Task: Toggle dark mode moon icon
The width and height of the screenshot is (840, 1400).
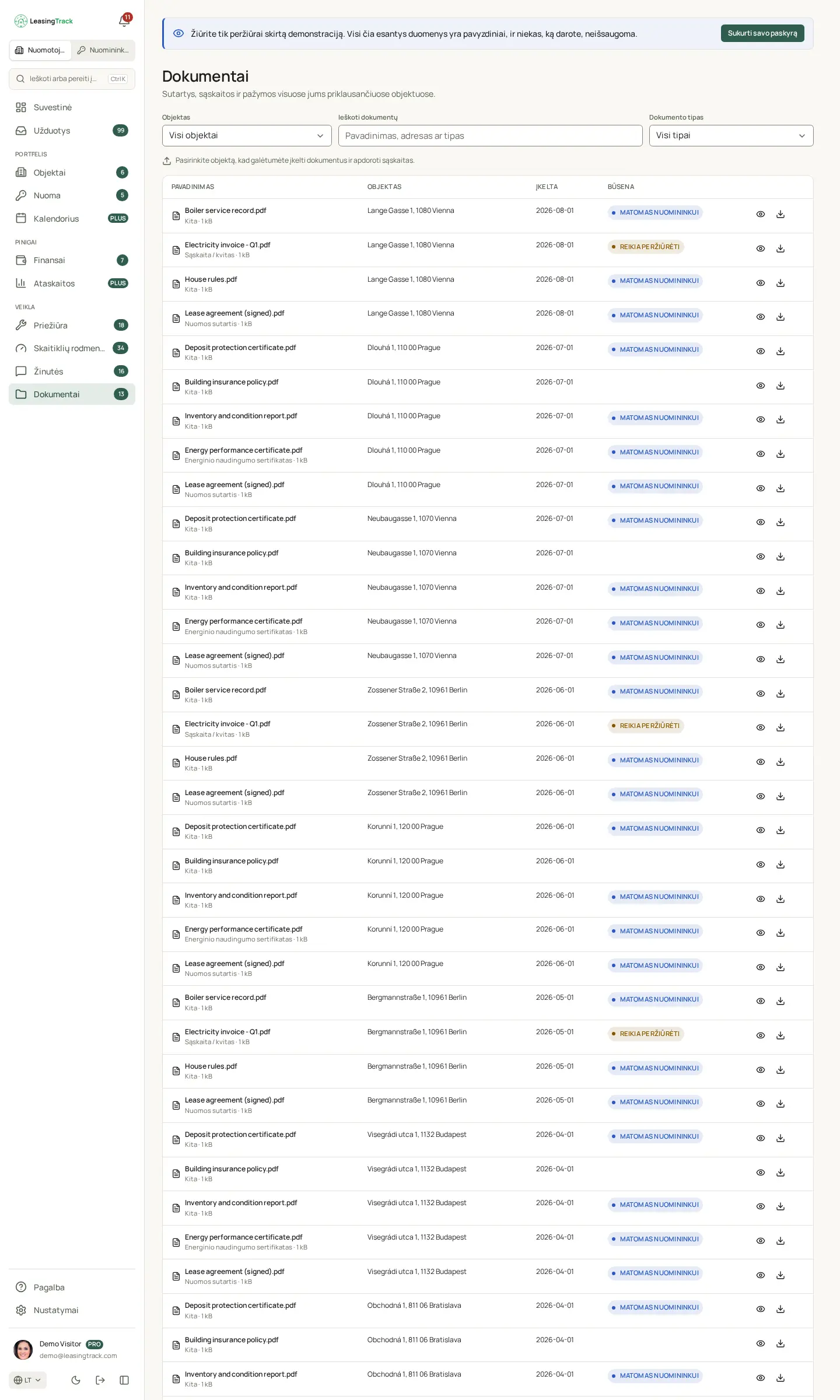Action: [76, 1380]
